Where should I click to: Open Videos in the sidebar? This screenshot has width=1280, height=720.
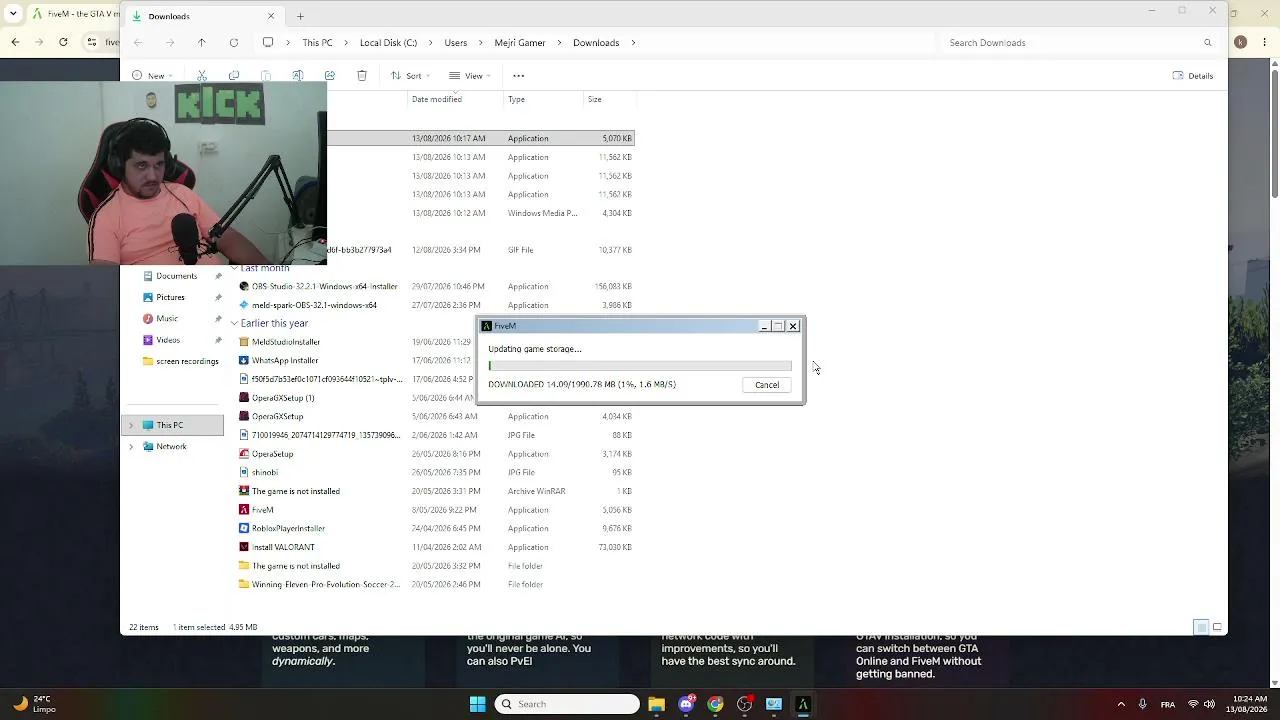[168, 340]
